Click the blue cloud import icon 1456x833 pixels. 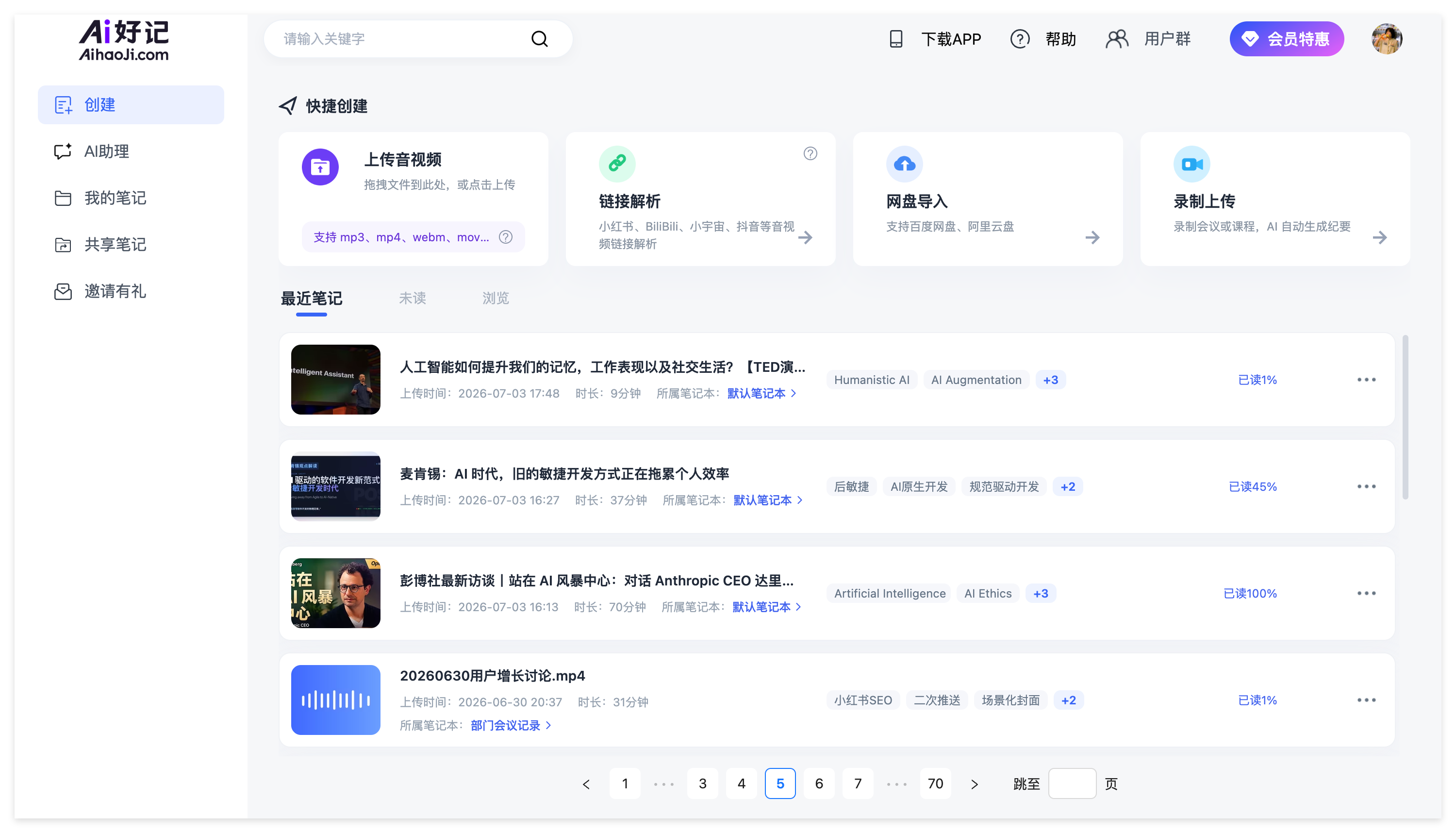click(904, 164)
